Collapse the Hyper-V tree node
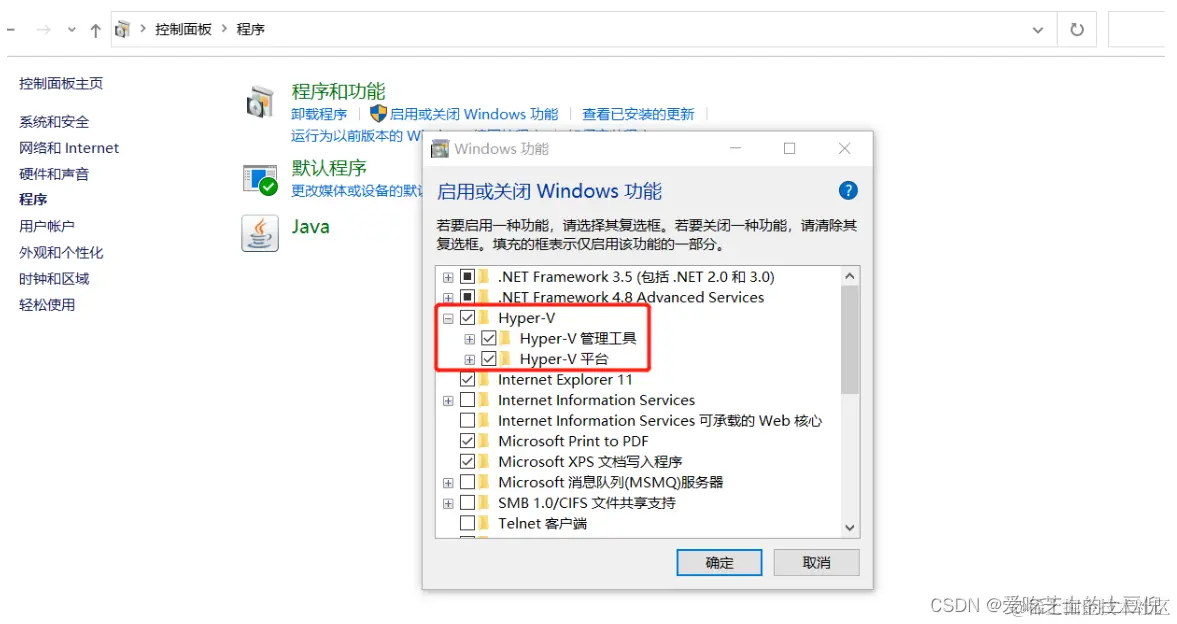The height and width of the screenshot is (624, 1177). (x=448, y=318)
